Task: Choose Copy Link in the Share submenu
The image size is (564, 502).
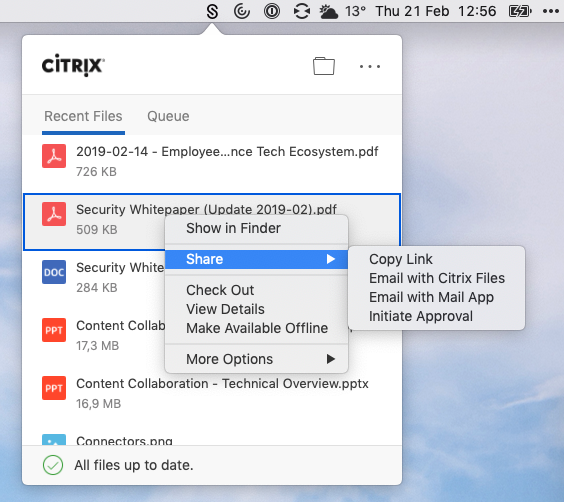Action: 436,259
